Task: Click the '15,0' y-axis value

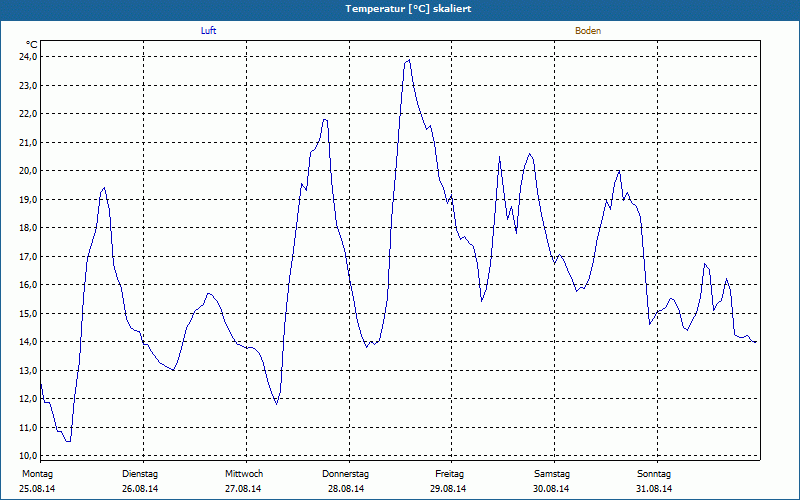Action: tap(28, 313)
